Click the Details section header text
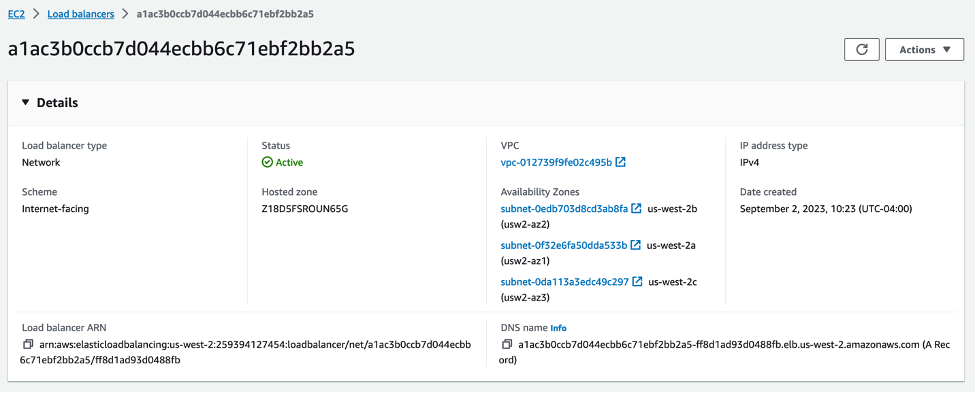The image size is (977, 393). pyautogui.click(x=57, y=103)
